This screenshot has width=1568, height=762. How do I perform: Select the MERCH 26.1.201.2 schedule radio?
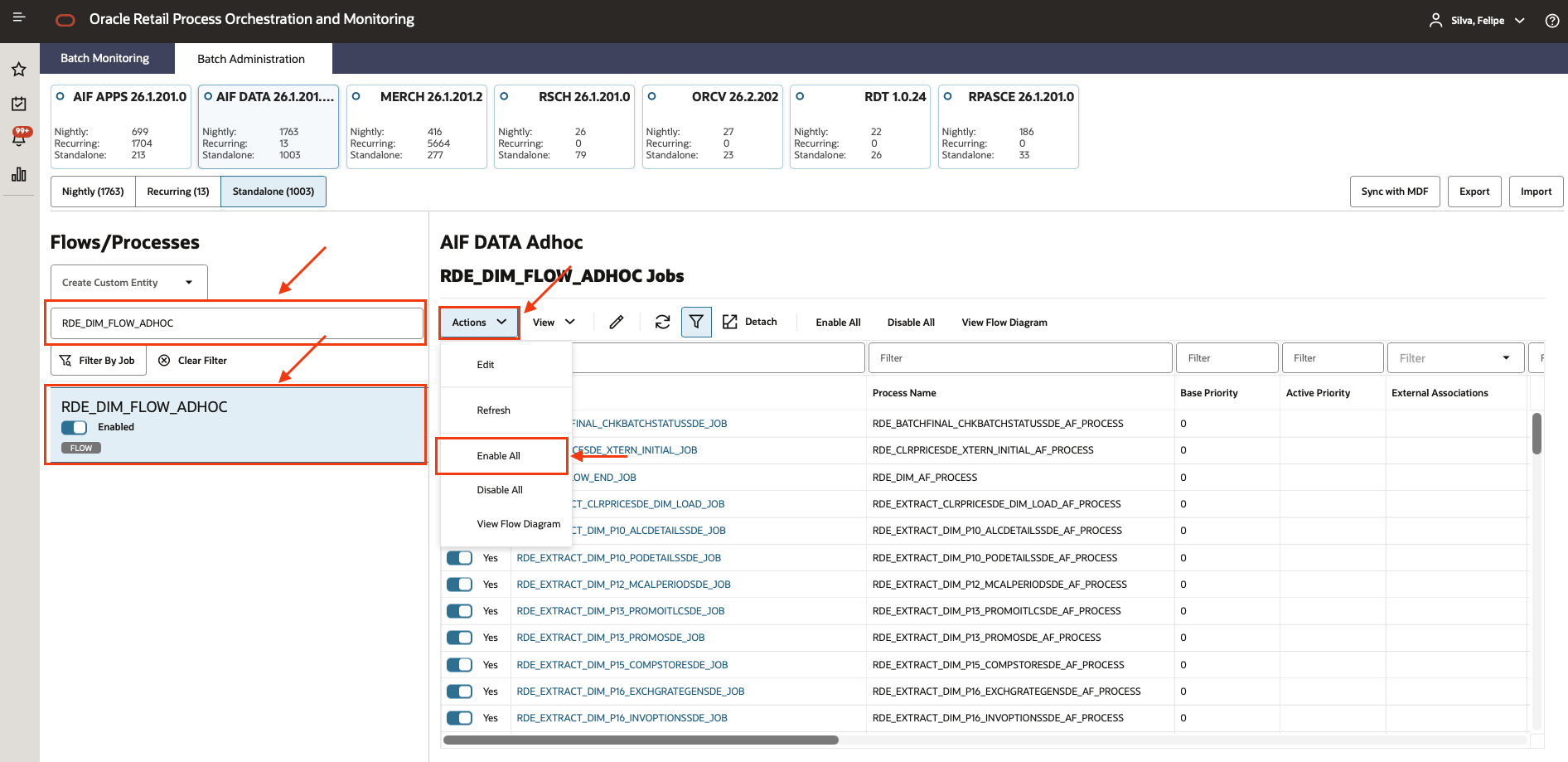(356, 97)
